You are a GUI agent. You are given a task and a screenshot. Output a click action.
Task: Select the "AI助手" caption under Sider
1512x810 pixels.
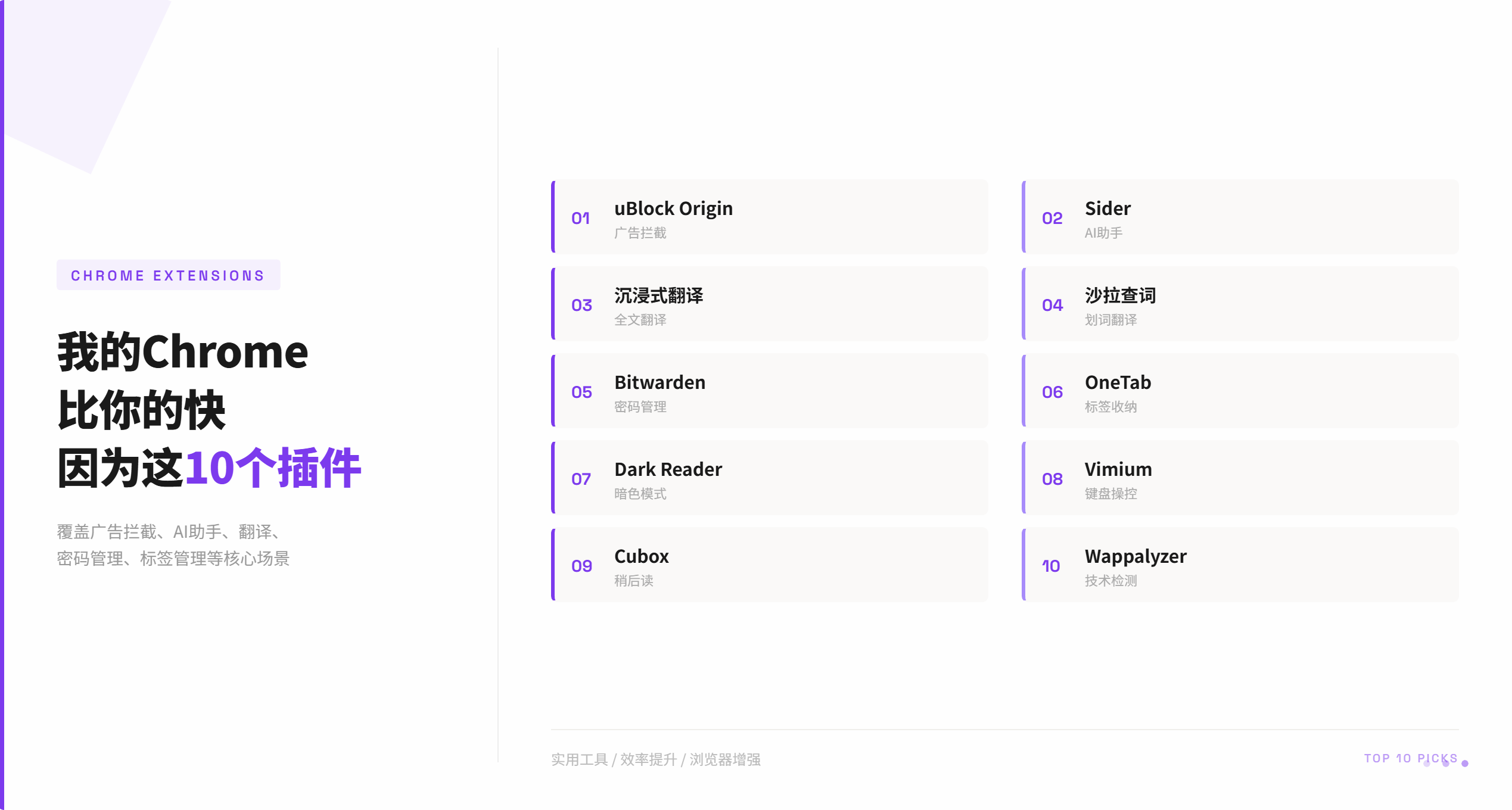(1103, 233)
